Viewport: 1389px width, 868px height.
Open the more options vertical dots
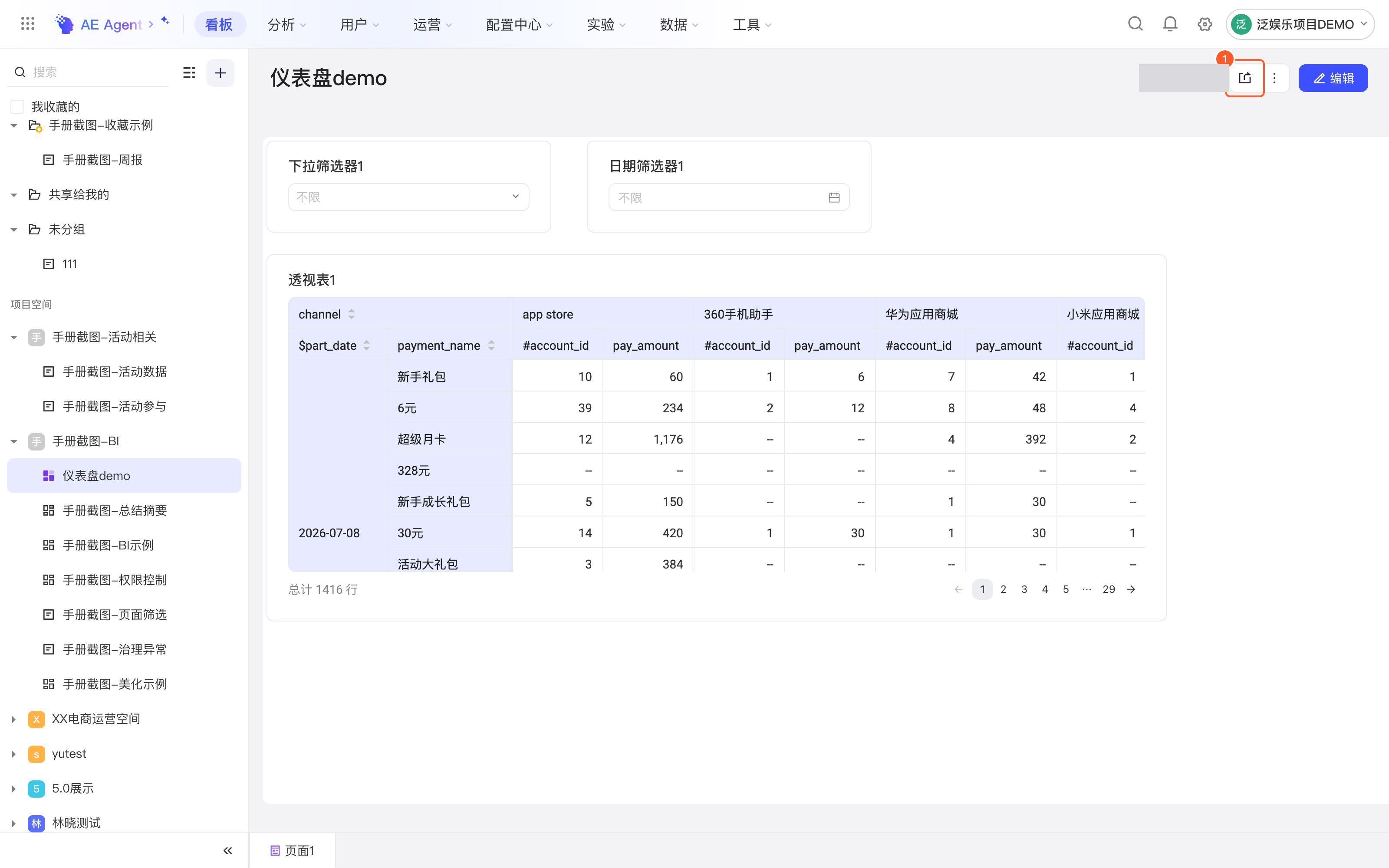pyautogui.click(x=1274, y=78)
